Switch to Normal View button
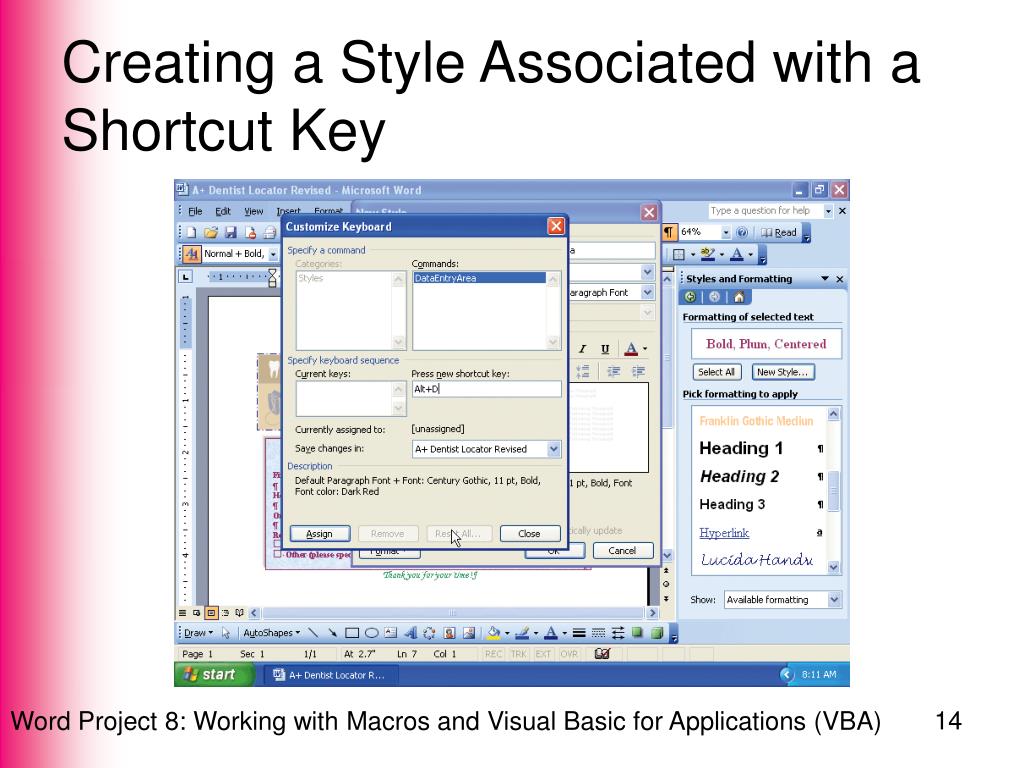The height and width of the screenshot is (768, 1024). [x=183, y=613]
